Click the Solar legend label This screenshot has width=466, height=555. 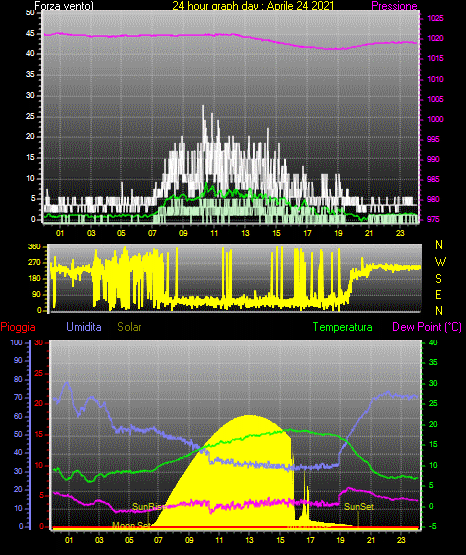pyautogui.click(x=129, y=327)
